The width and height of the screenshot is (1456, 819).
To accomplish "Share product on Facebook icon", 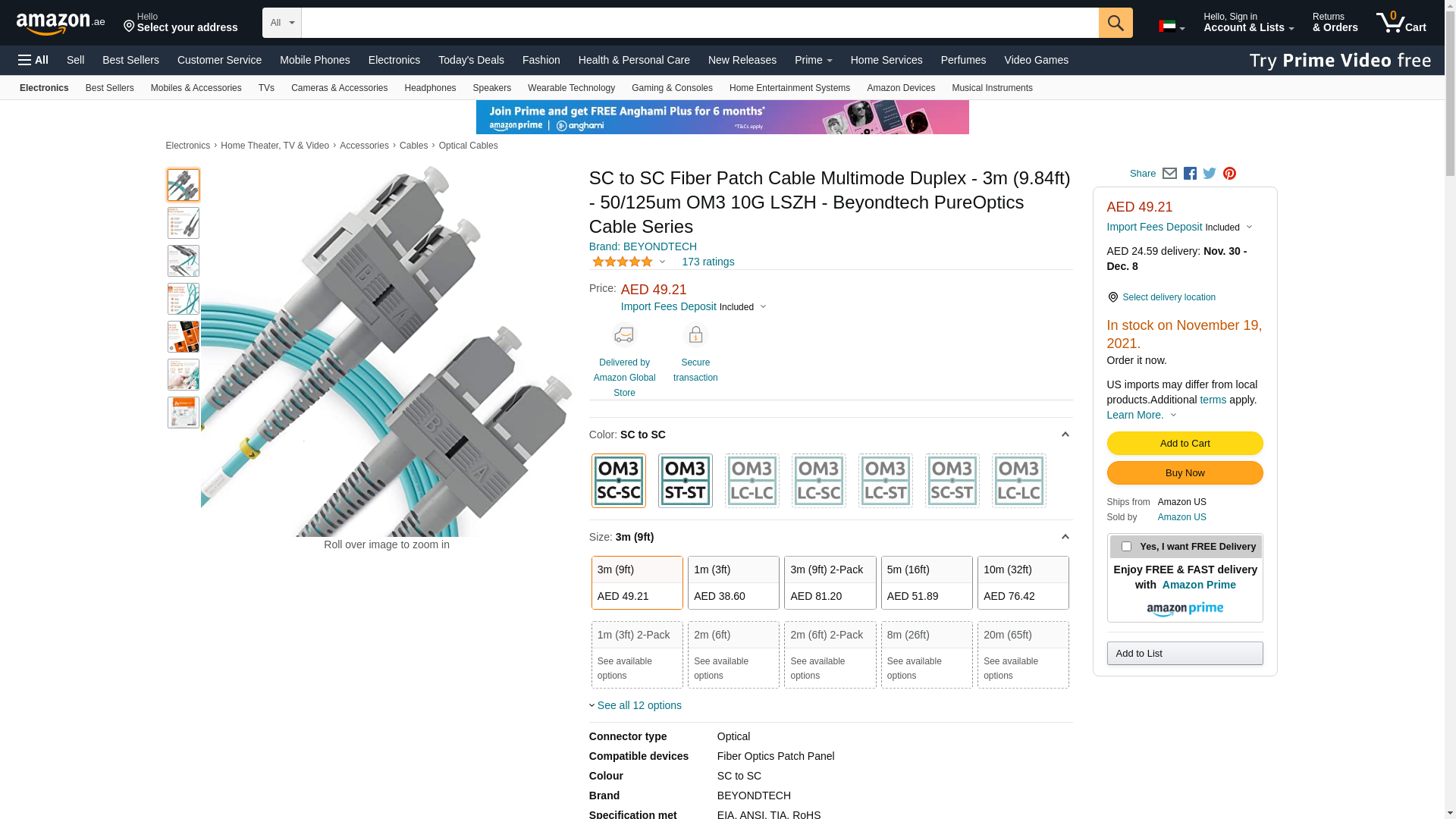I will [1190, 174].
